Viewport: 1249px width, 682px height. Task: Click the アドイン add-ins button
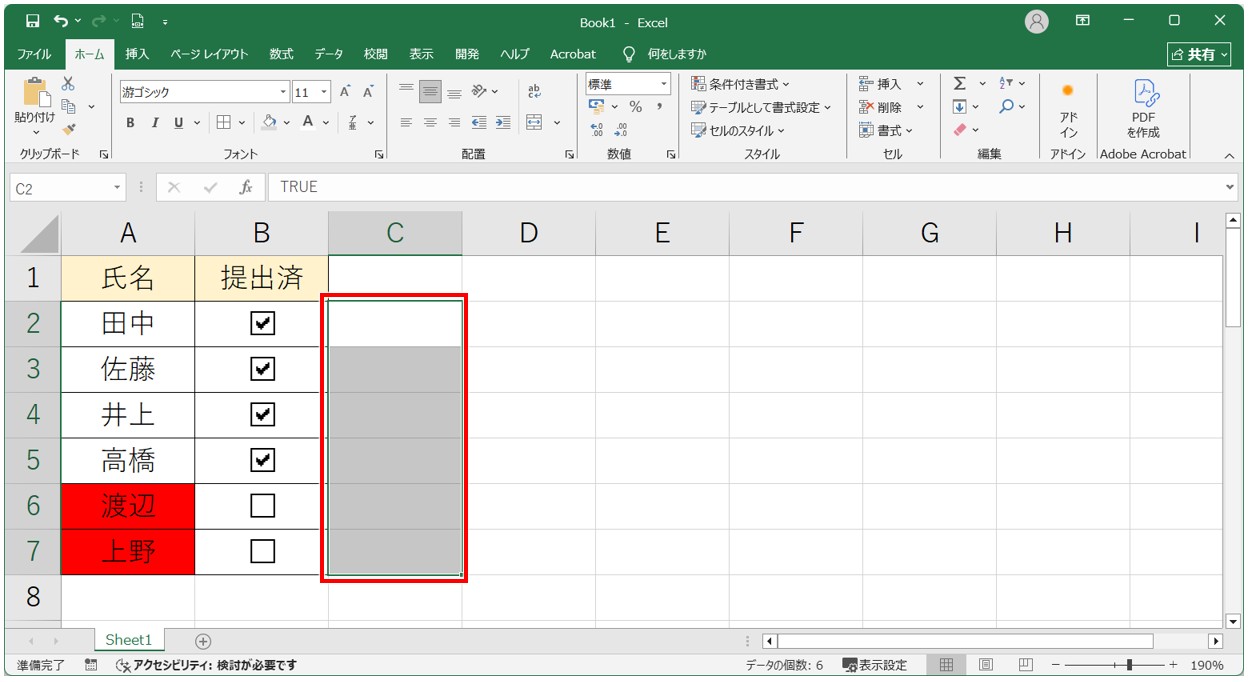point(1069,108)
